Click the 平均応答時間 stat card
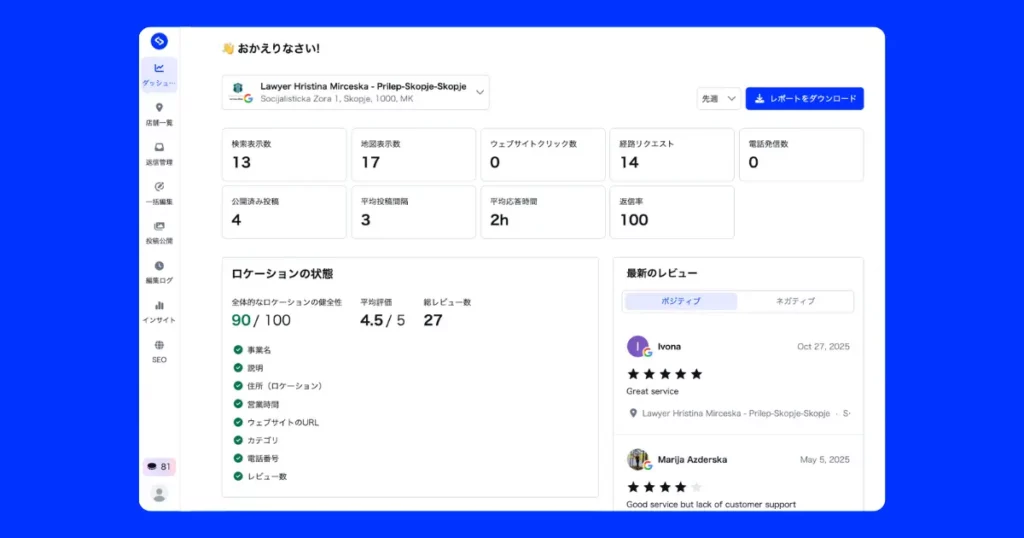Image resolution: width=1024 pixels, height=538 pixels. point(543,212)
